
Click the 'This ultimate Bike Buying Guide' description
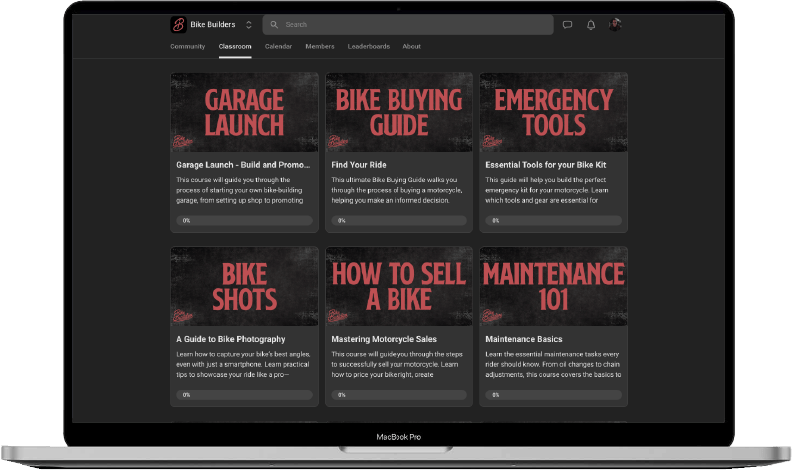pos(396,190)
